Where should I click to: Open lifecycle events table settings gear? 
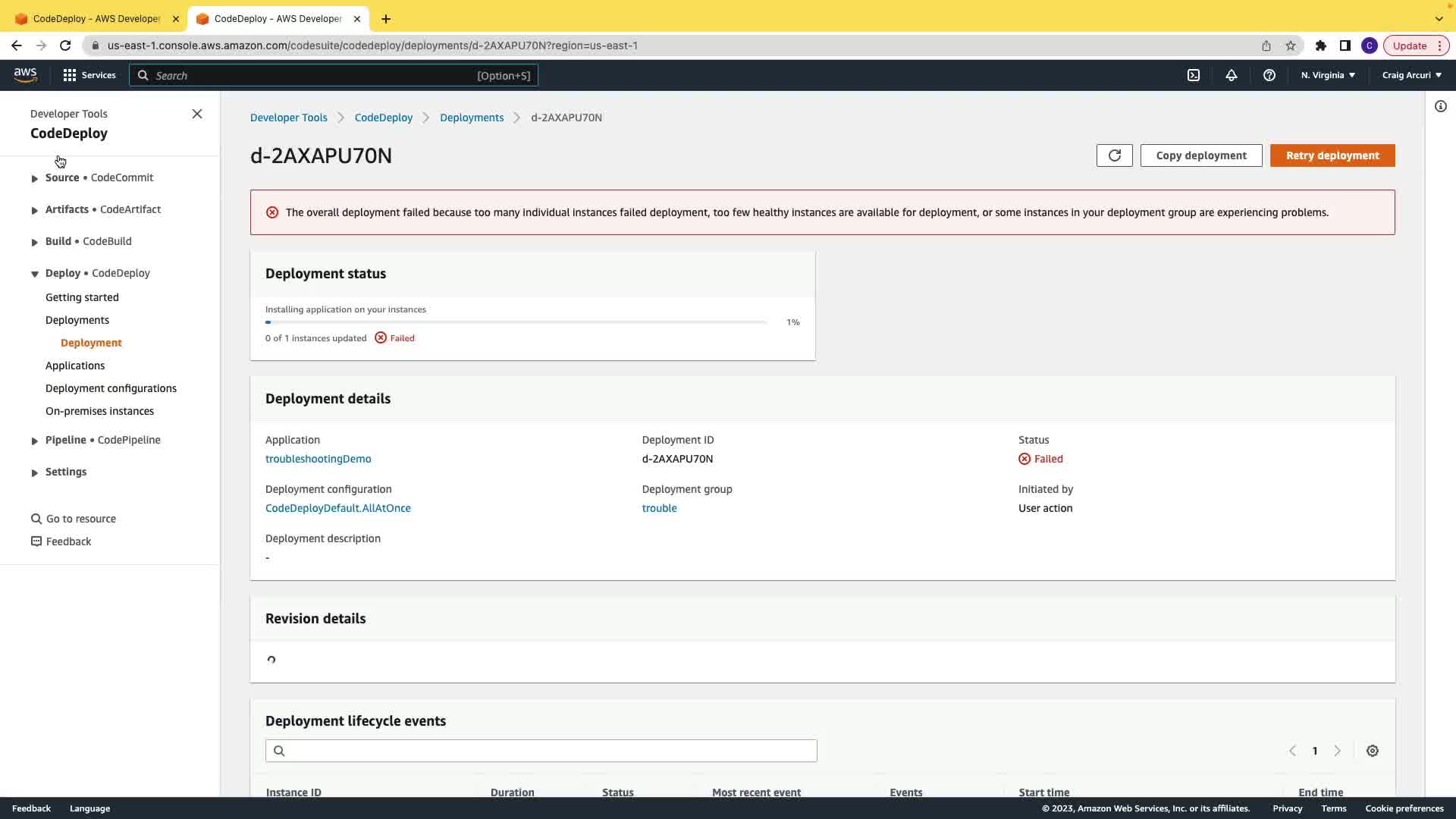(1372, 751)
